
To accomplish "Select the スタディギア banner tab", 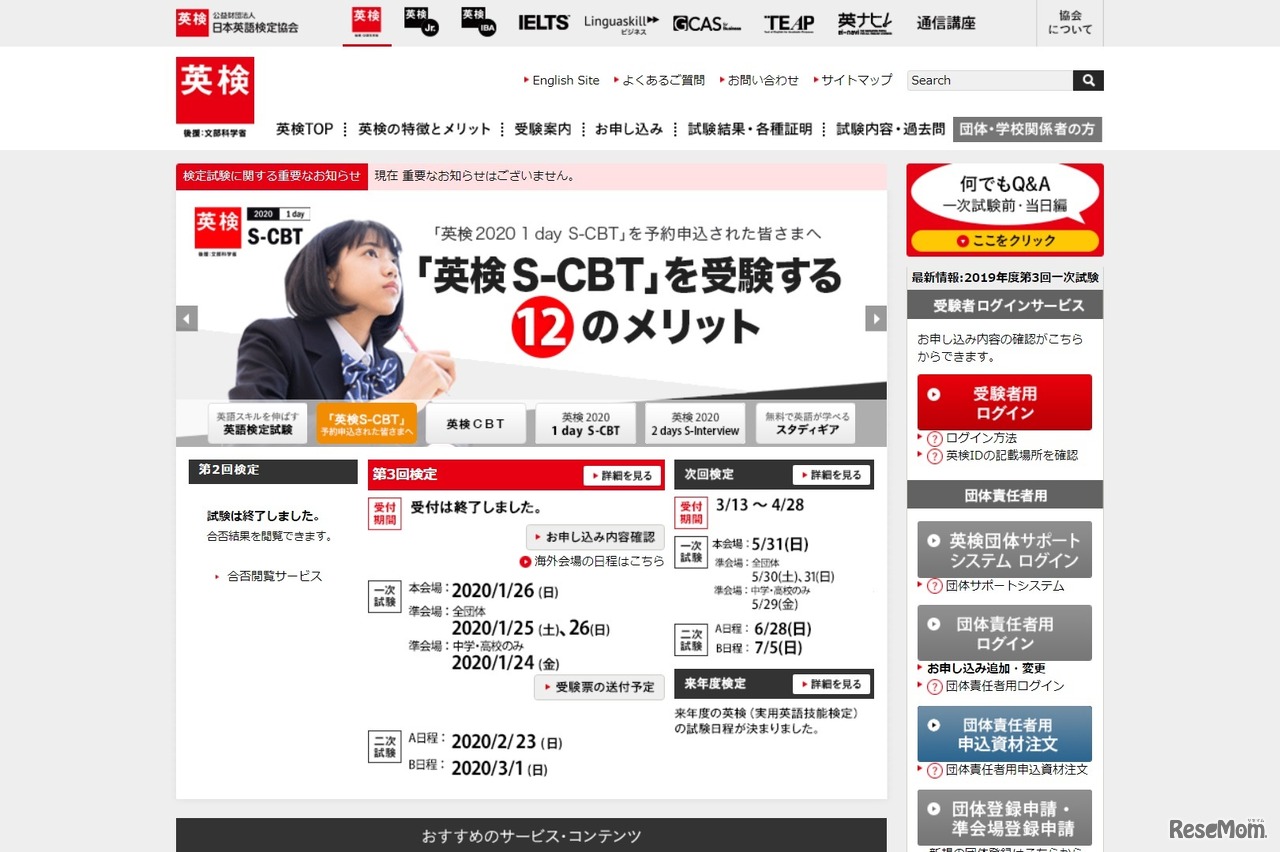I will pyautogui.click(x=805, y=423).
